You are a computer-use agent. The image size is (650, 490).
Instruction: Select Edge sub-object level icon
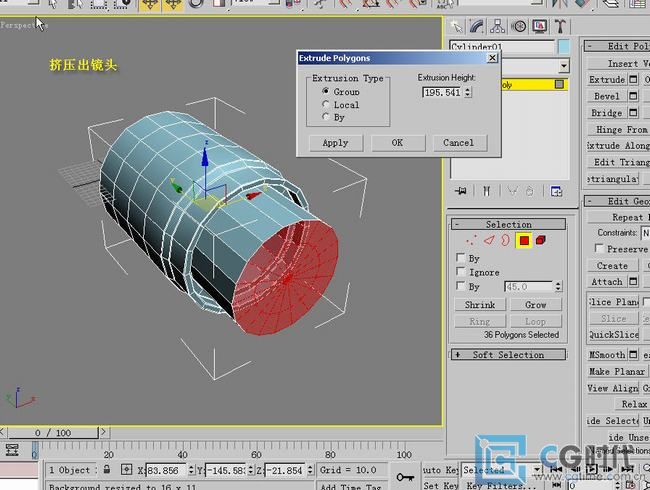(490, 240)
